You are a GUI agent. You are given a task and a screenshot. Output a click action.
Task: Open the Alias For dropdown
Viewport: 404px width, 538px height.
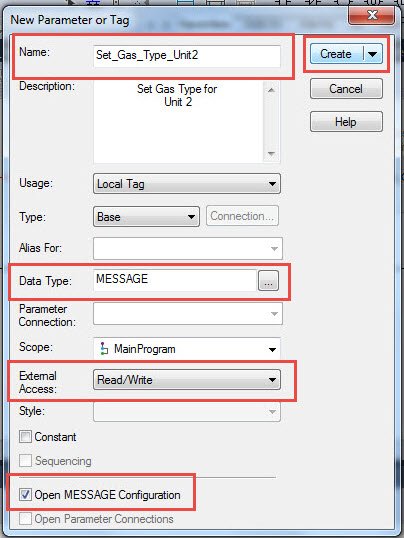[188, 248]
